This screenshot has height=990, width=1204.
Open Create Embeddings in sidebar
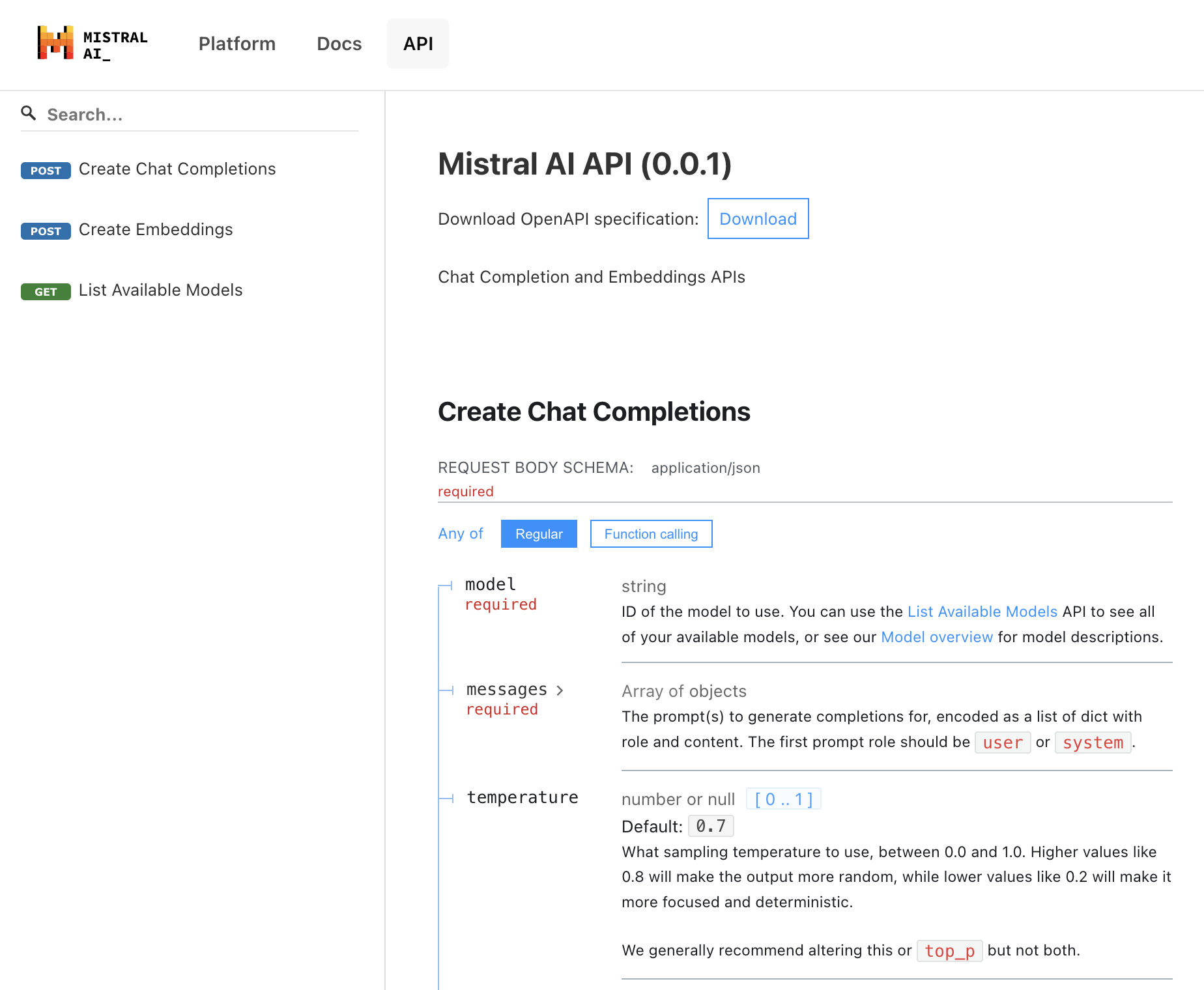(156, 229)
